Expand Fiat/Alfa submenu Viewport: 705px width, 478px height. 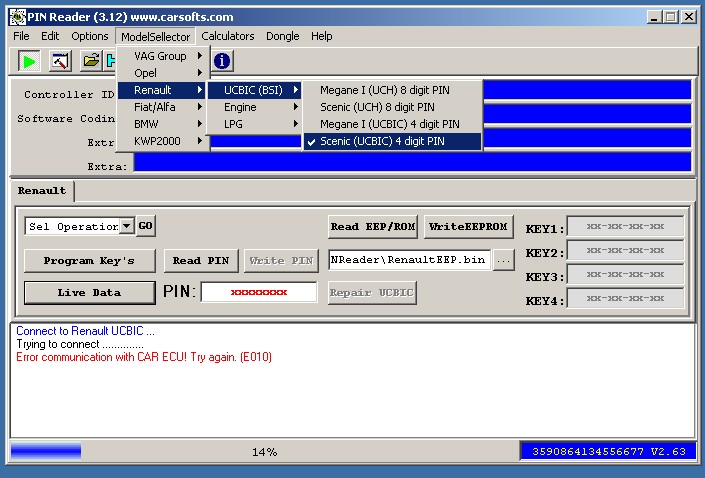163,107
